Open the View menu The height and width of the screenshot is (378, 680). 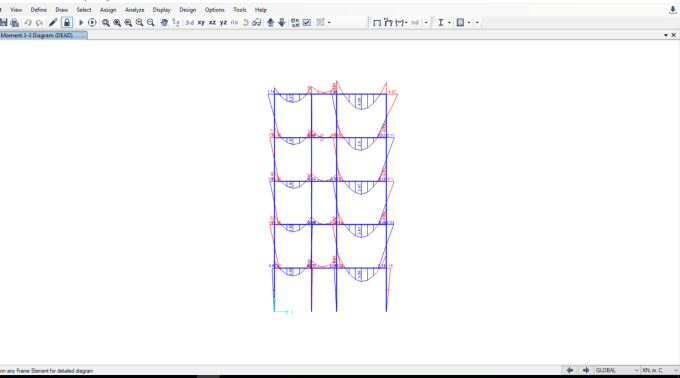(16, 10)
